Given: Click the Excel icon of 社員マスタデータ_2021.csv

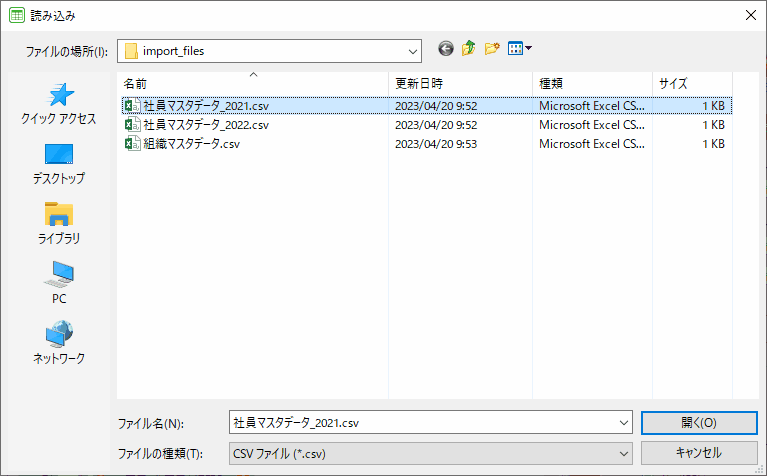Looking at the screenshot, I should coord(132,106).
